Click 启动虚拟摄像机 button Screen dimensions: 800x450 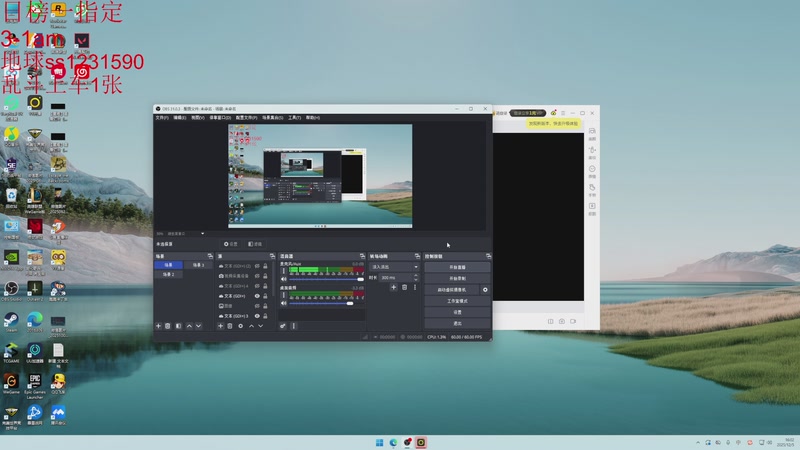[x=452, y=290]
